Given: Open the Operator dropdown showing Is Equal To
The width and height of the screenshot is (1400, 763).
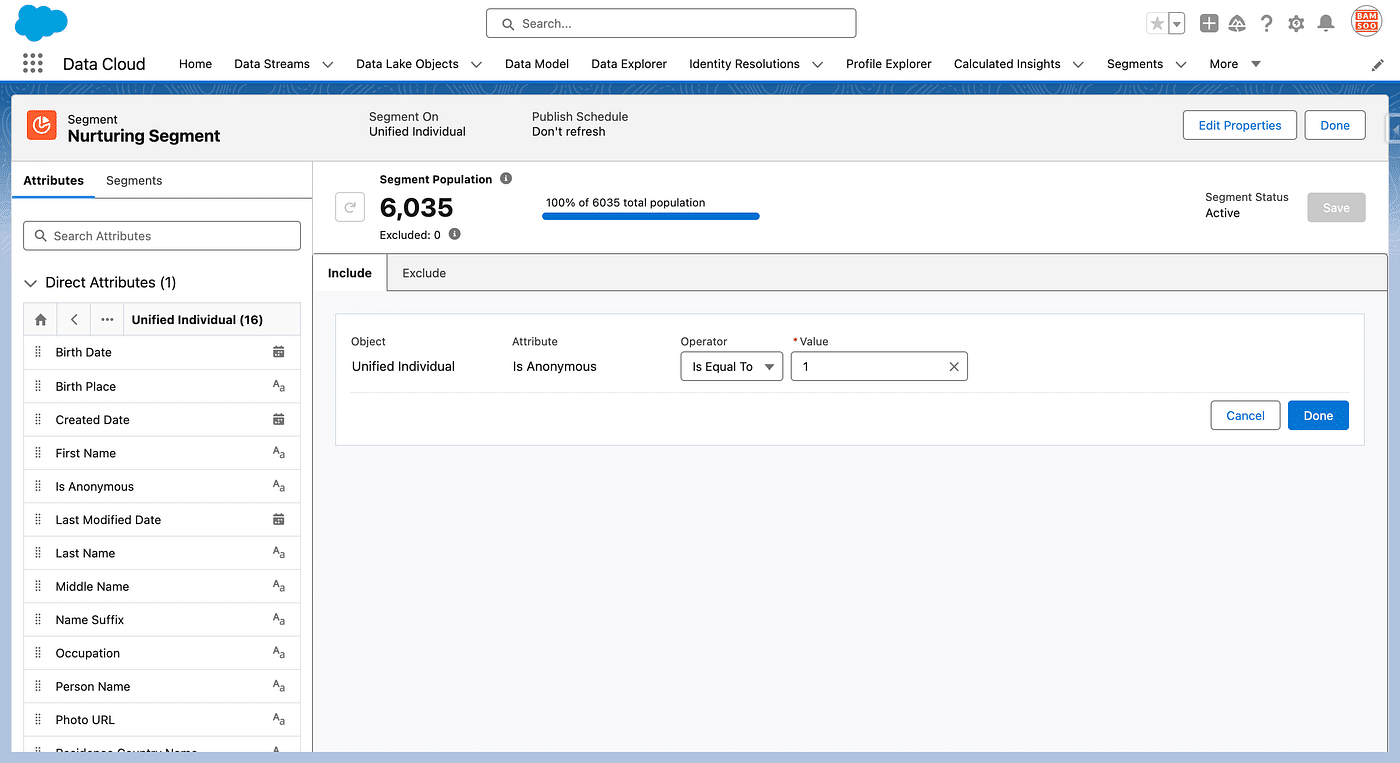Looking at the screenshot, I should point(731,367).
